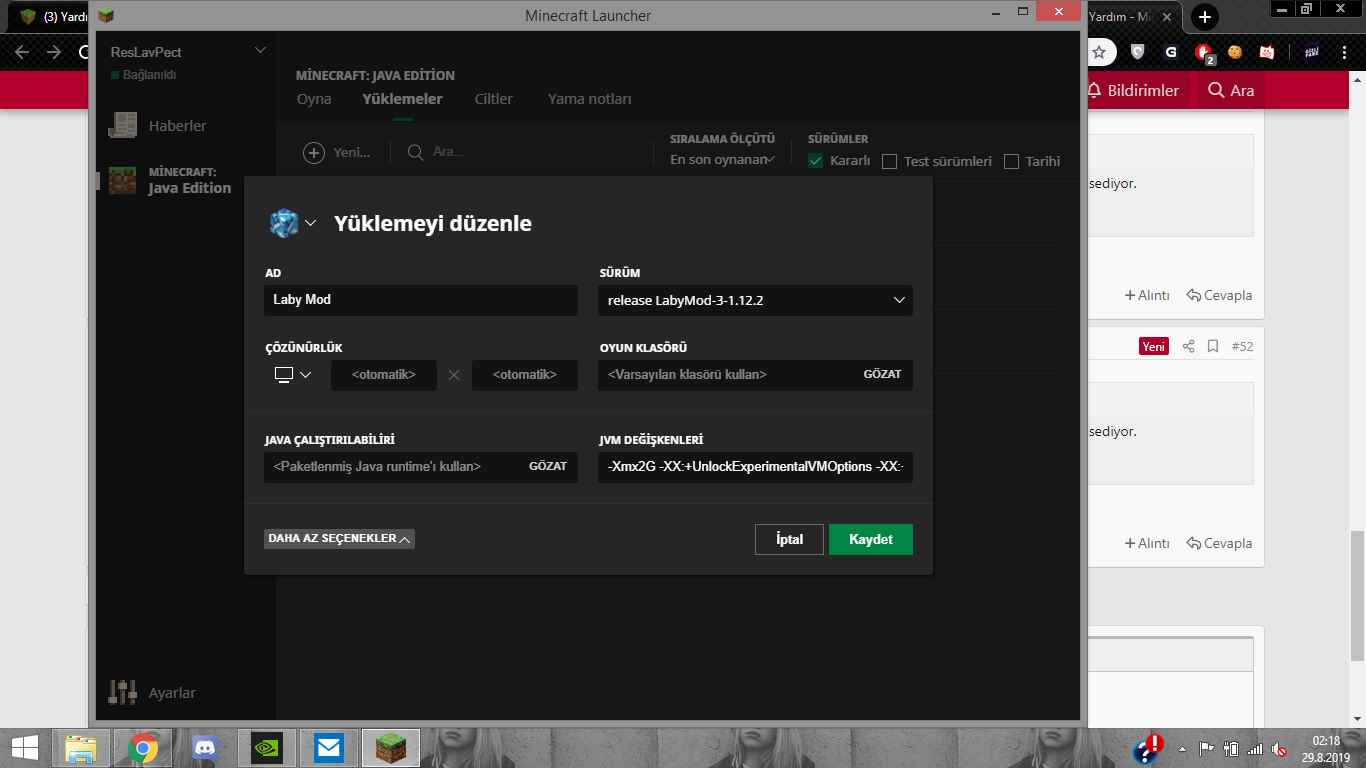Open Discord from the taskbar
The height and width of the screenshot is (768, 1366).
(x=205, y=747)
